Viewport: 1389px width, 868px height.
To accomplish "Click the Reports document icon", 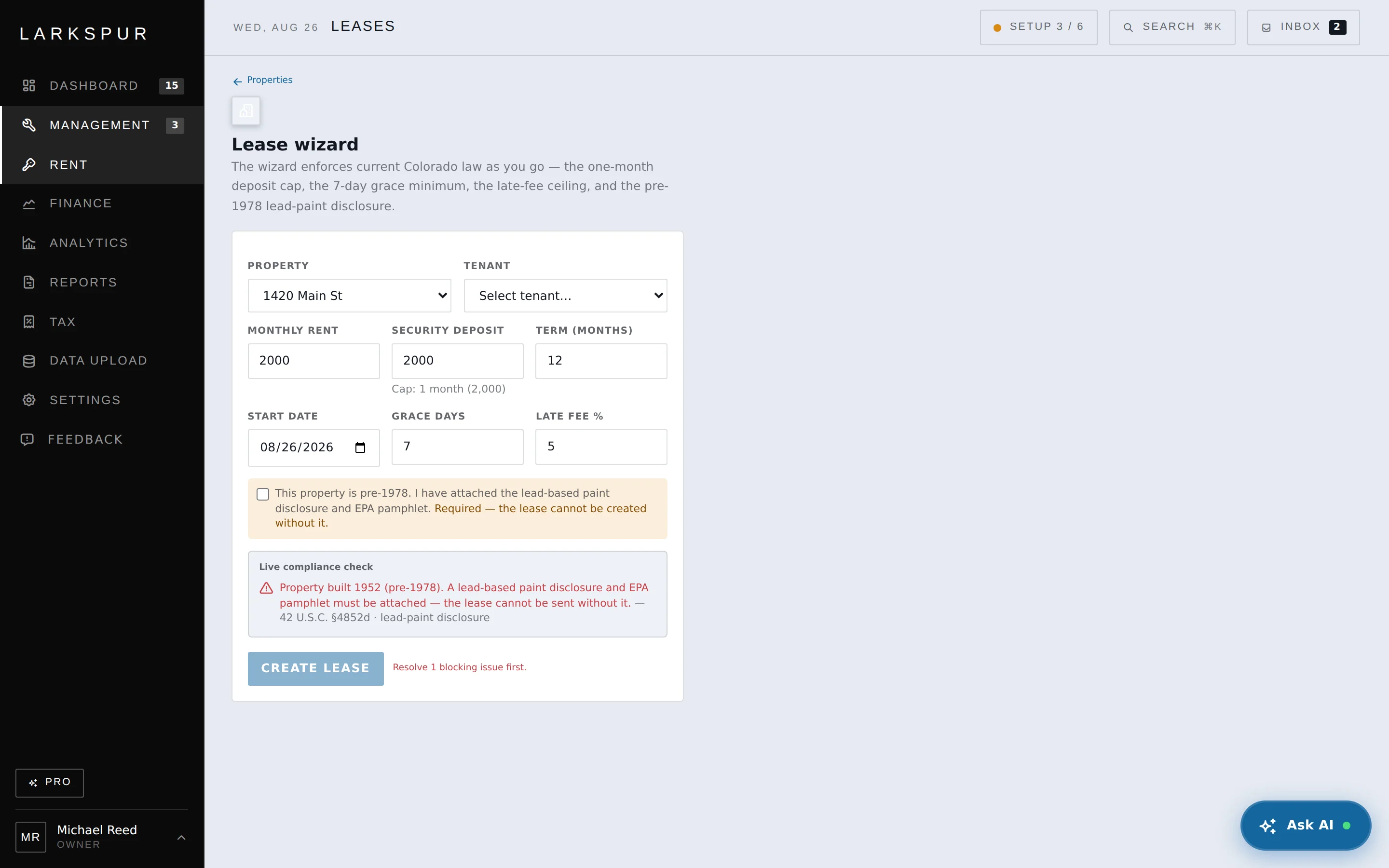I will (x=29, y=283).
